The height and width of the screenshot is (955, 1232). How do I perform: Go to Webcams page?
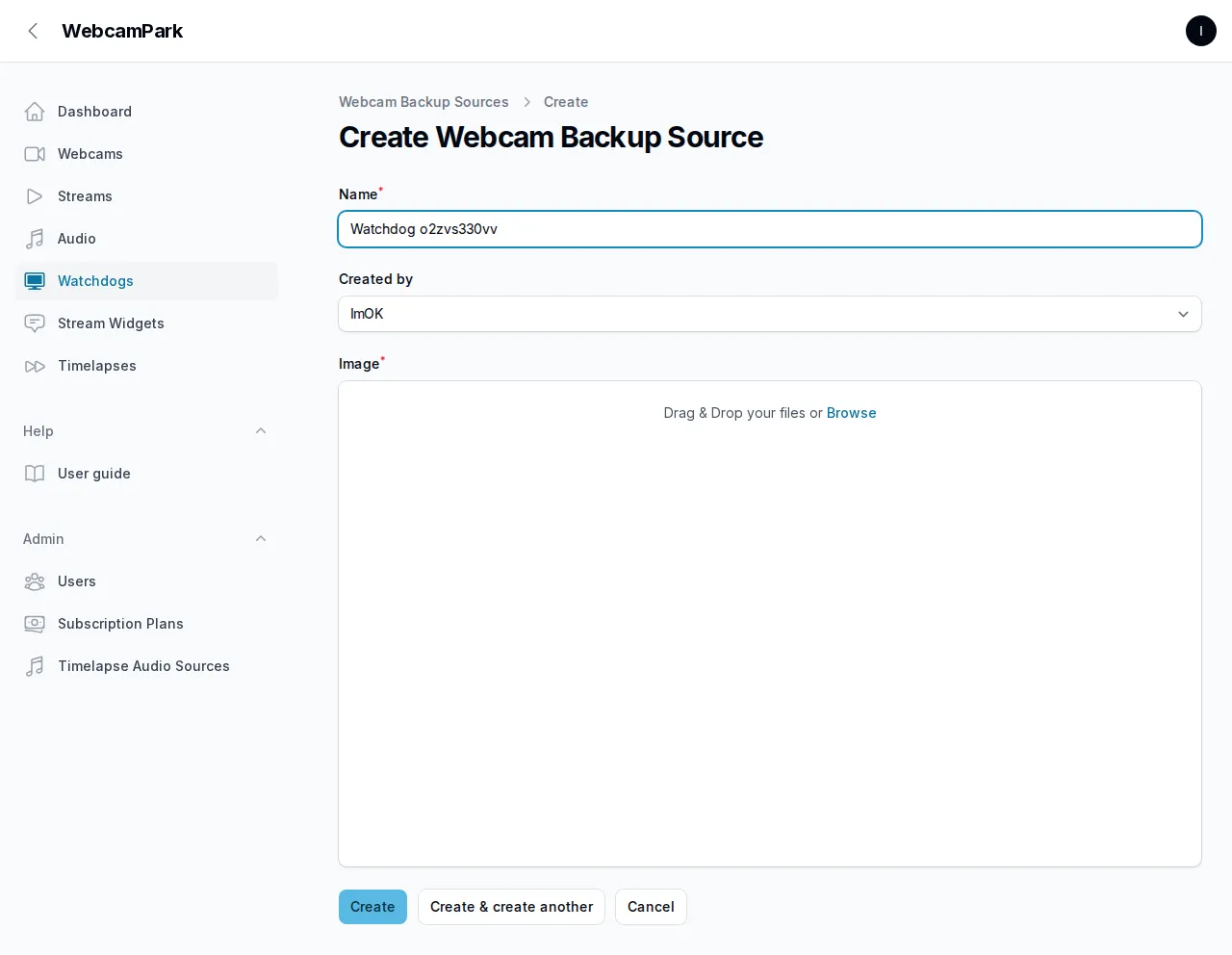(x=146, y=154)
